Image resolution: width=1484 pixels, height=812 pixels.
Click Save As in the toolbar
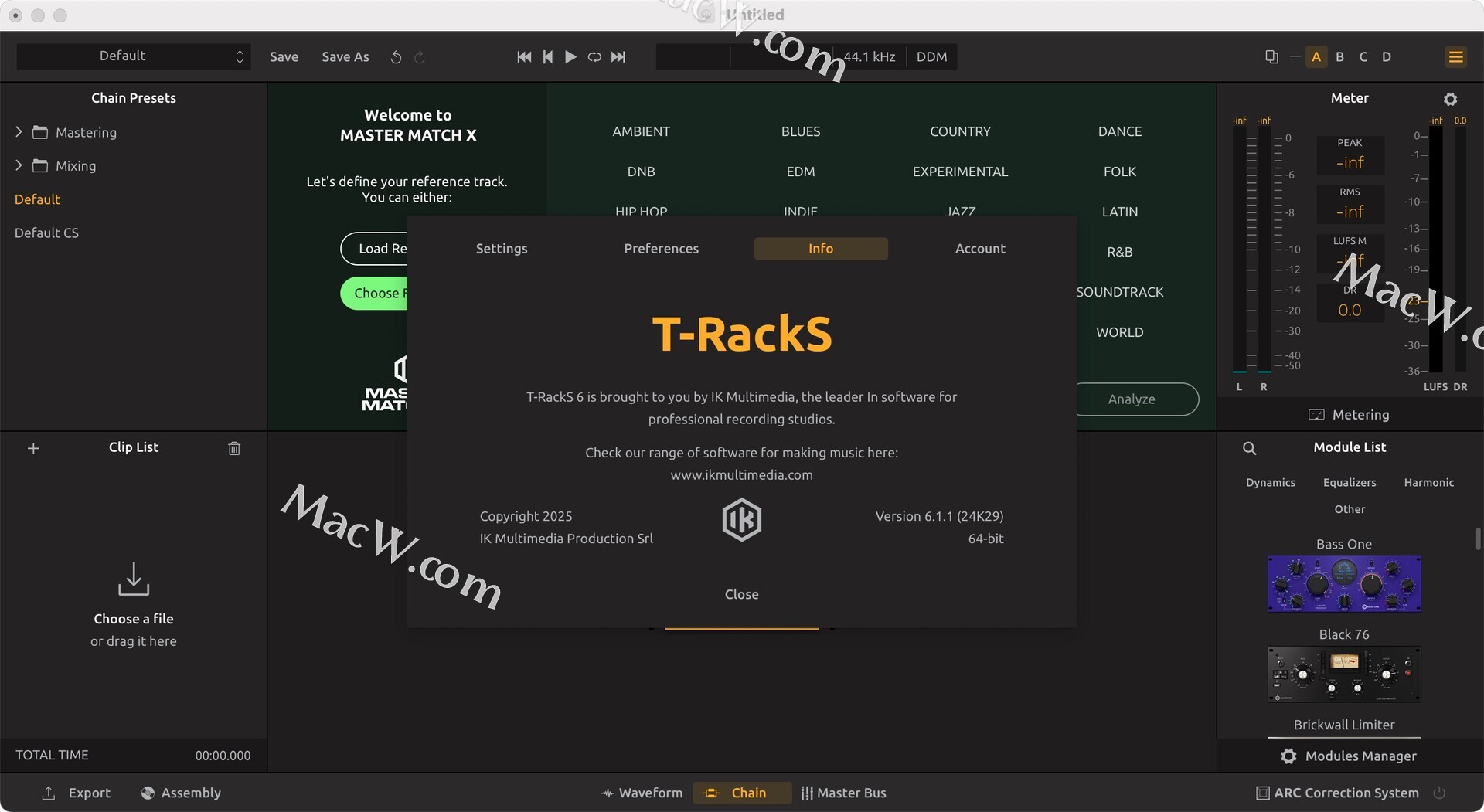click(x=345, y=56)
